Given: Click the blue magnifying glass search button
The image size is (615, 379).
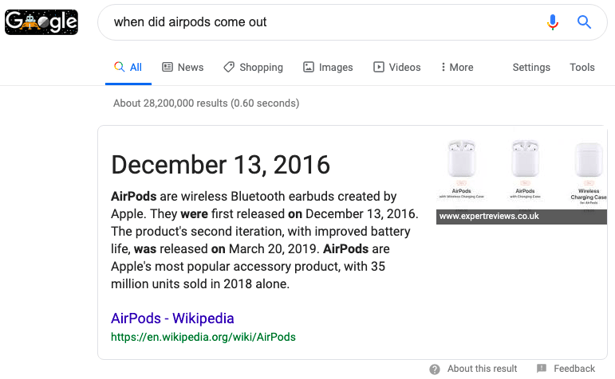Looking at the screenshot, I should click(x=584, y=22).
